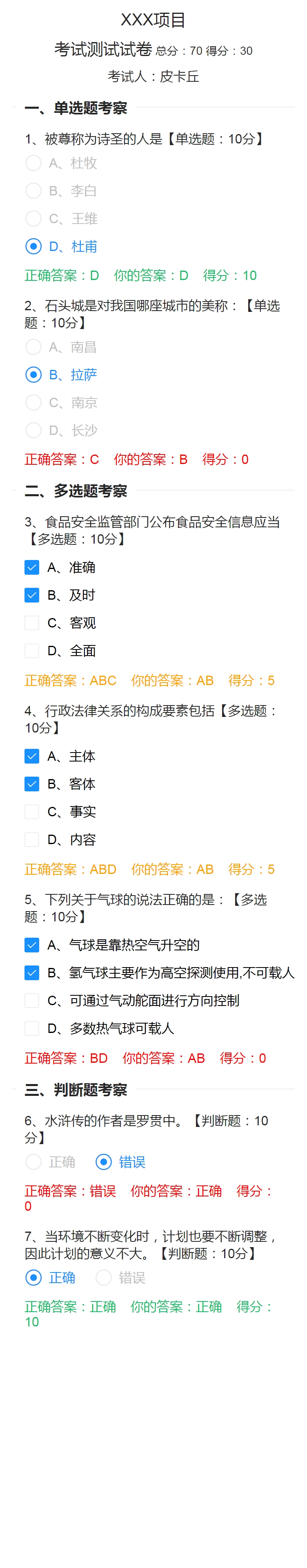Check the D 多数热气球可载人 checkbox
The image size is (307, 1568).
point(31,1028)
